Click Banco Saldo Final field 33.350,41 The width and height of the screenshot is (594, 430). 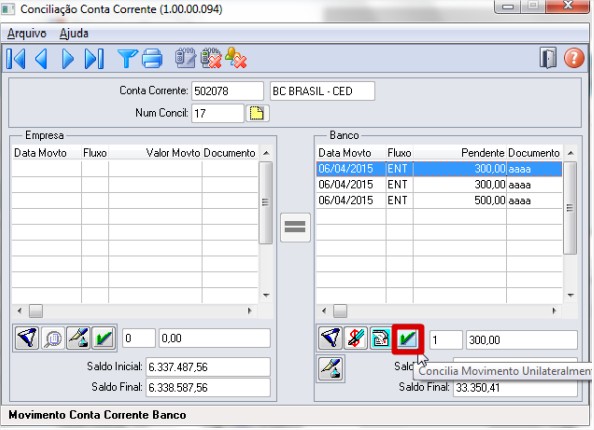tap(515, 388)
